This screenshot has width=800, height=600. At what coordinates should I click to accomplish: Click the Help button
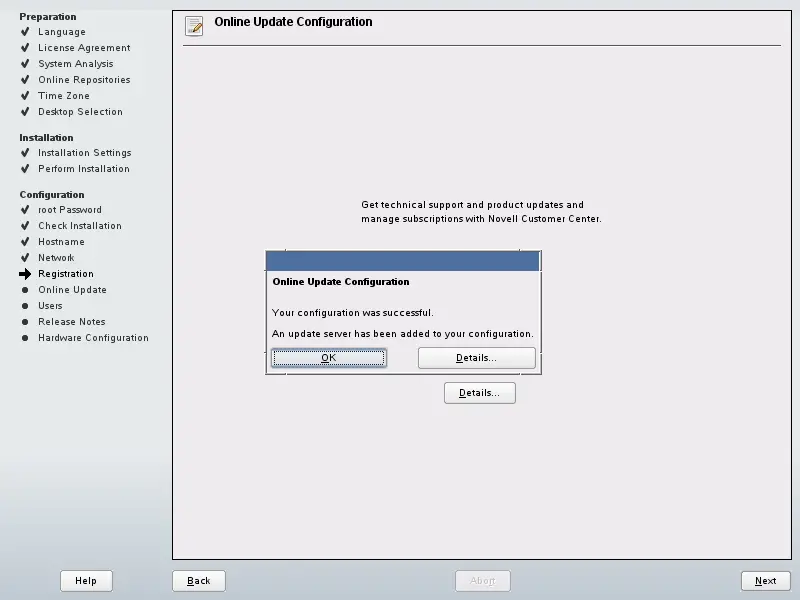point(86,581)
